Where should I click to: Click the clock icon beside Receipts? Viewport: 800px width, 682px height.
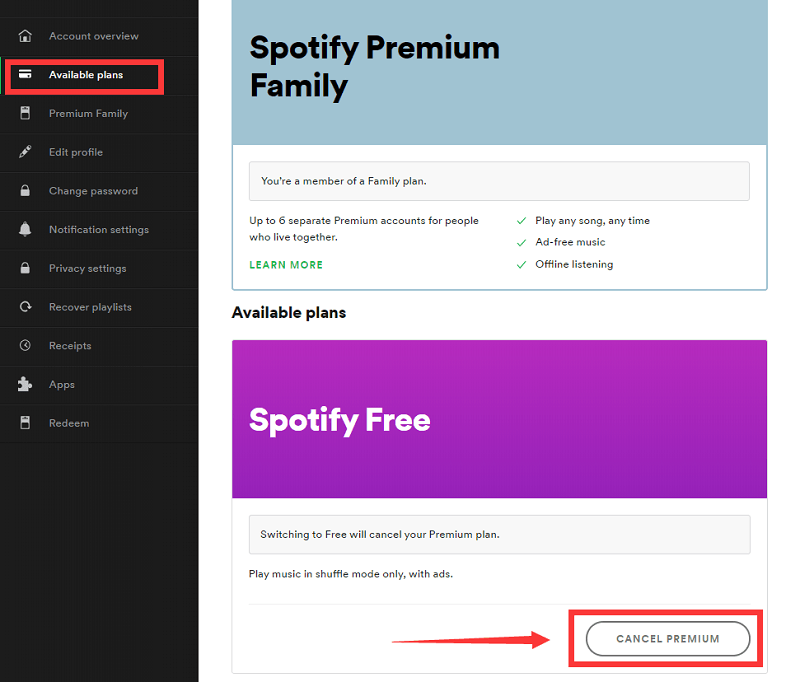coord(26,346)
